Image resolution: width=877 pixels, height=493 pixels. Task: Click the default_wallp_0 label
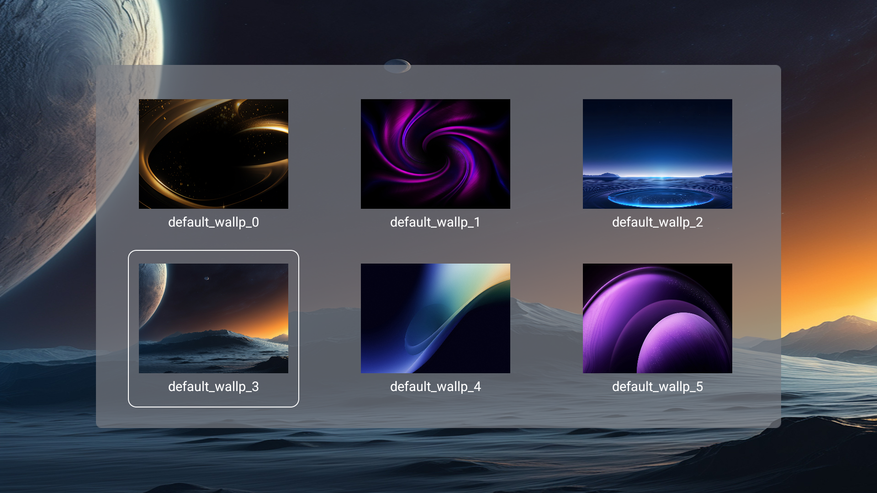click(x=213, y=222)
